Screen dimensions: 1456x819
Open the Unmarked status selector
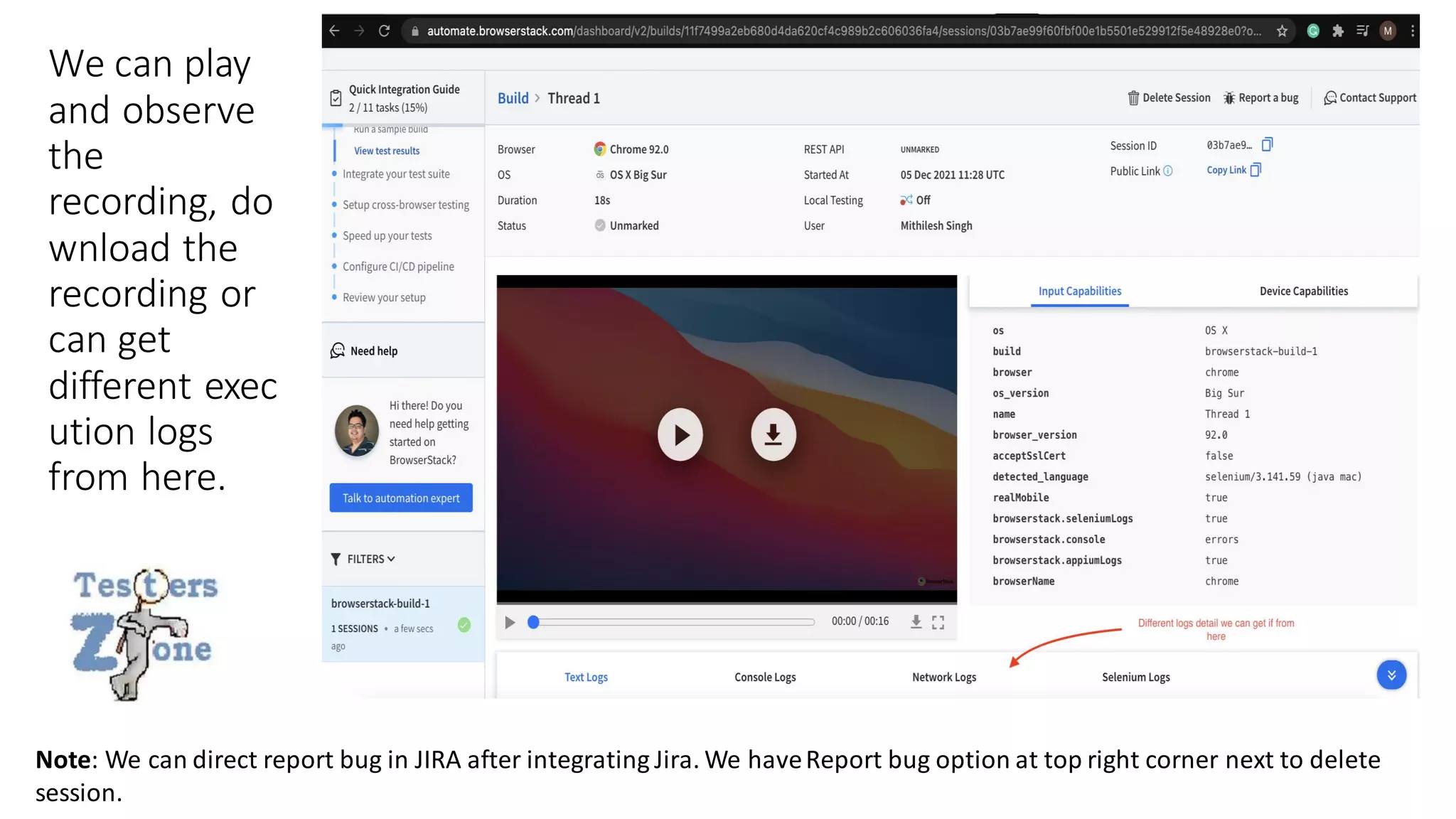pos(626,225)
